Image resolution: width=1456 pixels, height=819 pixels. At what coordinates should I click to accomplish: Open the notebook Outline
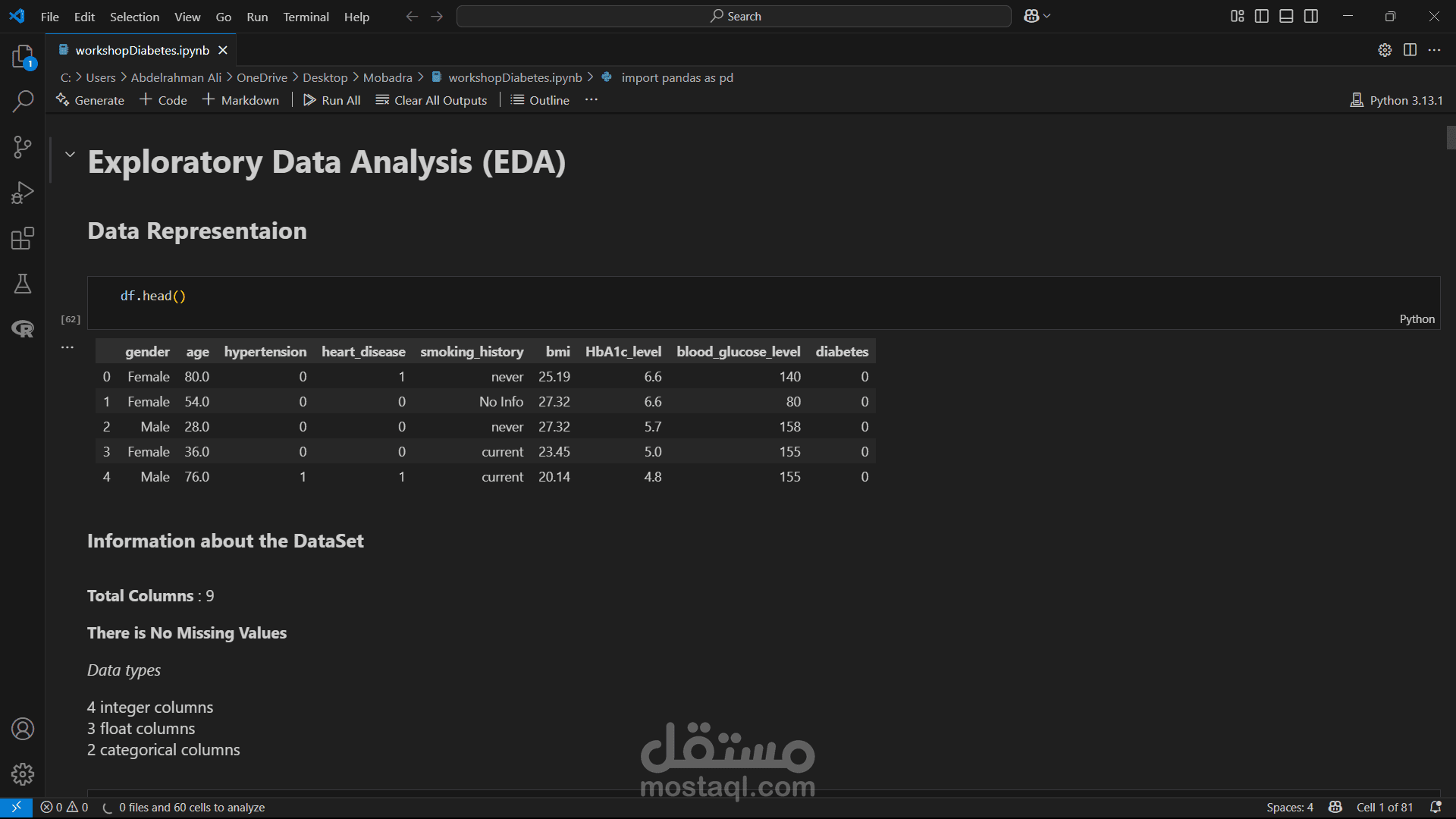click(x=540, y=100)
